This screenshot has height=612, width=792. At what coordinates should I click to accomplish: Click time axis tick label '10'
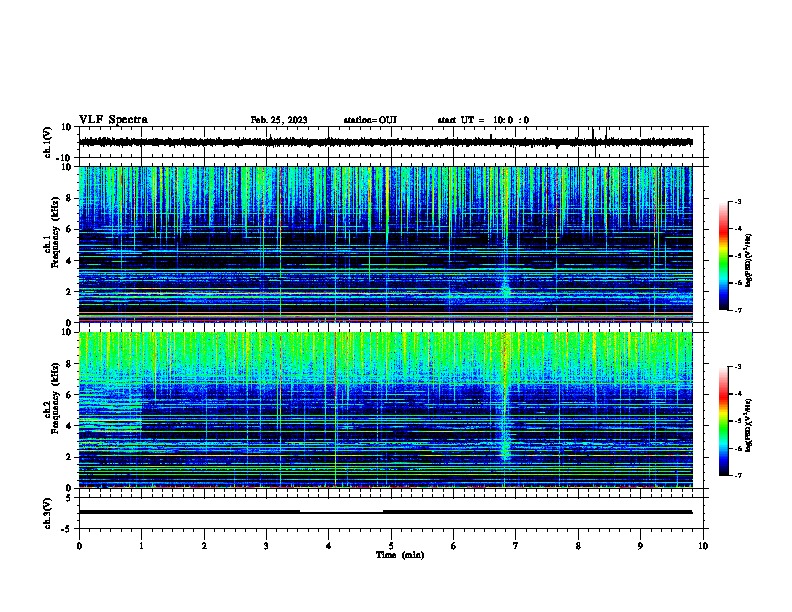pos(703,546)
